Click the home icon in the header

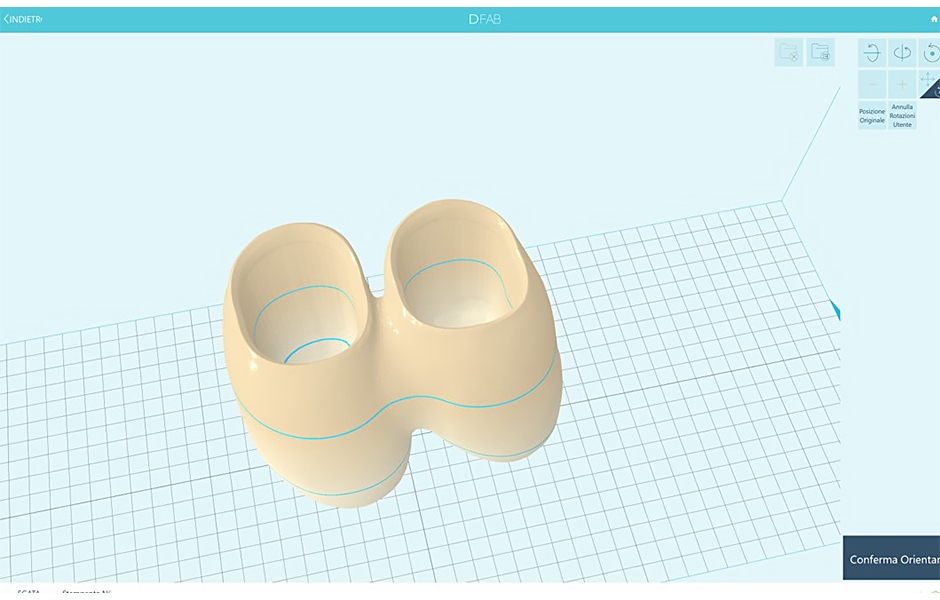[x=934, y=19]
